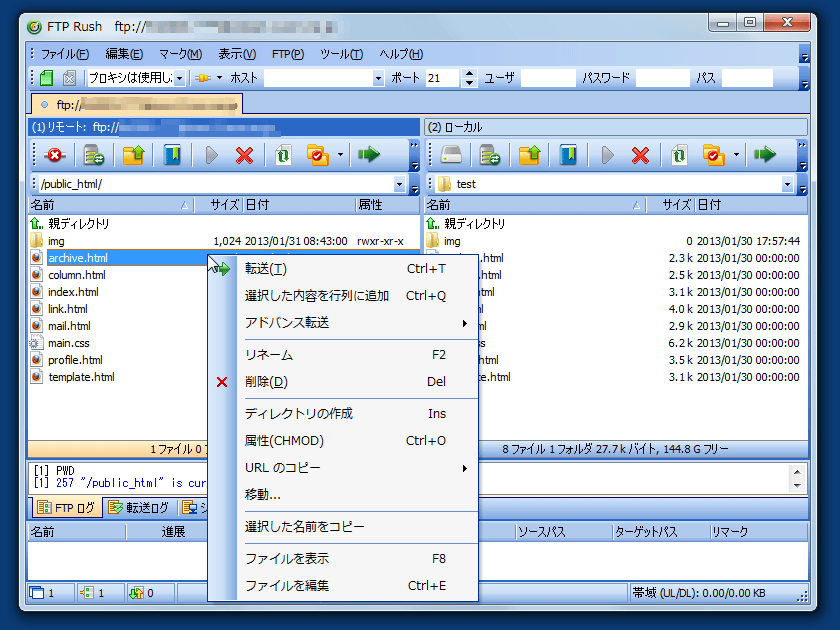This screenshot has width=840, height=630.
Task: Expand the local path test dropdown
Action: pyautogui.click(x=787, y=184)
